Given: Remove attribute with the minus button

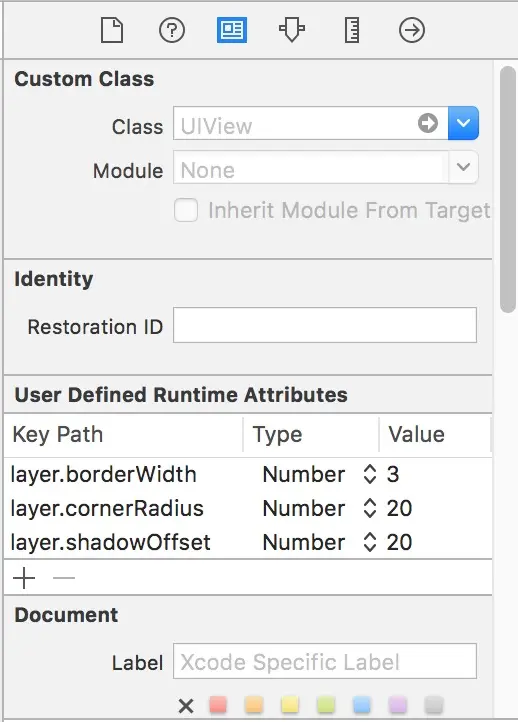Looking at the screenshot, I should (64, 577).
